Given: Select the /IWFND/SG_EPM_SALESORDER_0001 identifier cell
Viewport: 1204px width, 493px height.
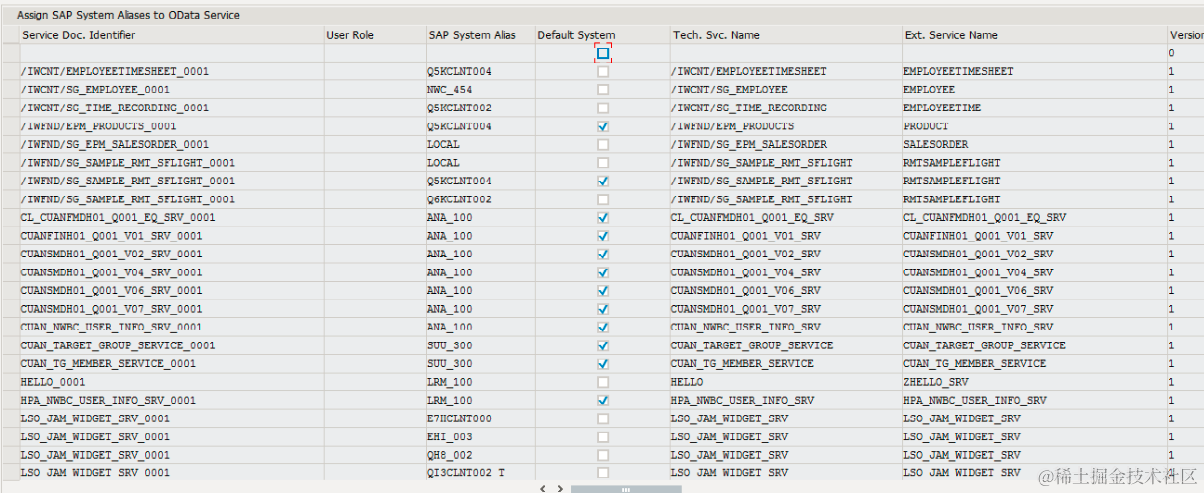Looking at the screenshot, I should [170, 144].
